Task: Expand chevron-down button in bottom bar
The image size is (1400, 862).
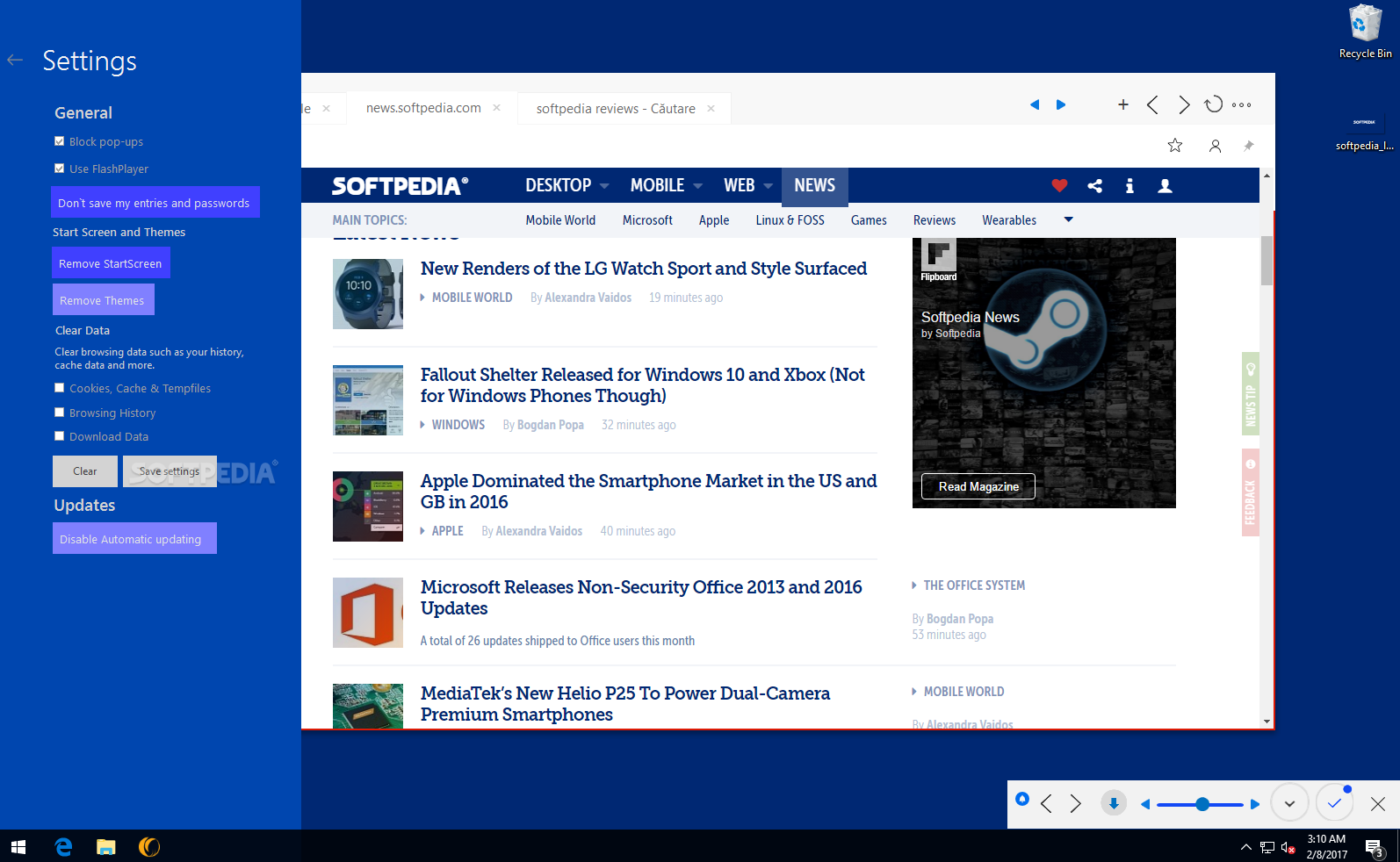Action: (1289, 803)
